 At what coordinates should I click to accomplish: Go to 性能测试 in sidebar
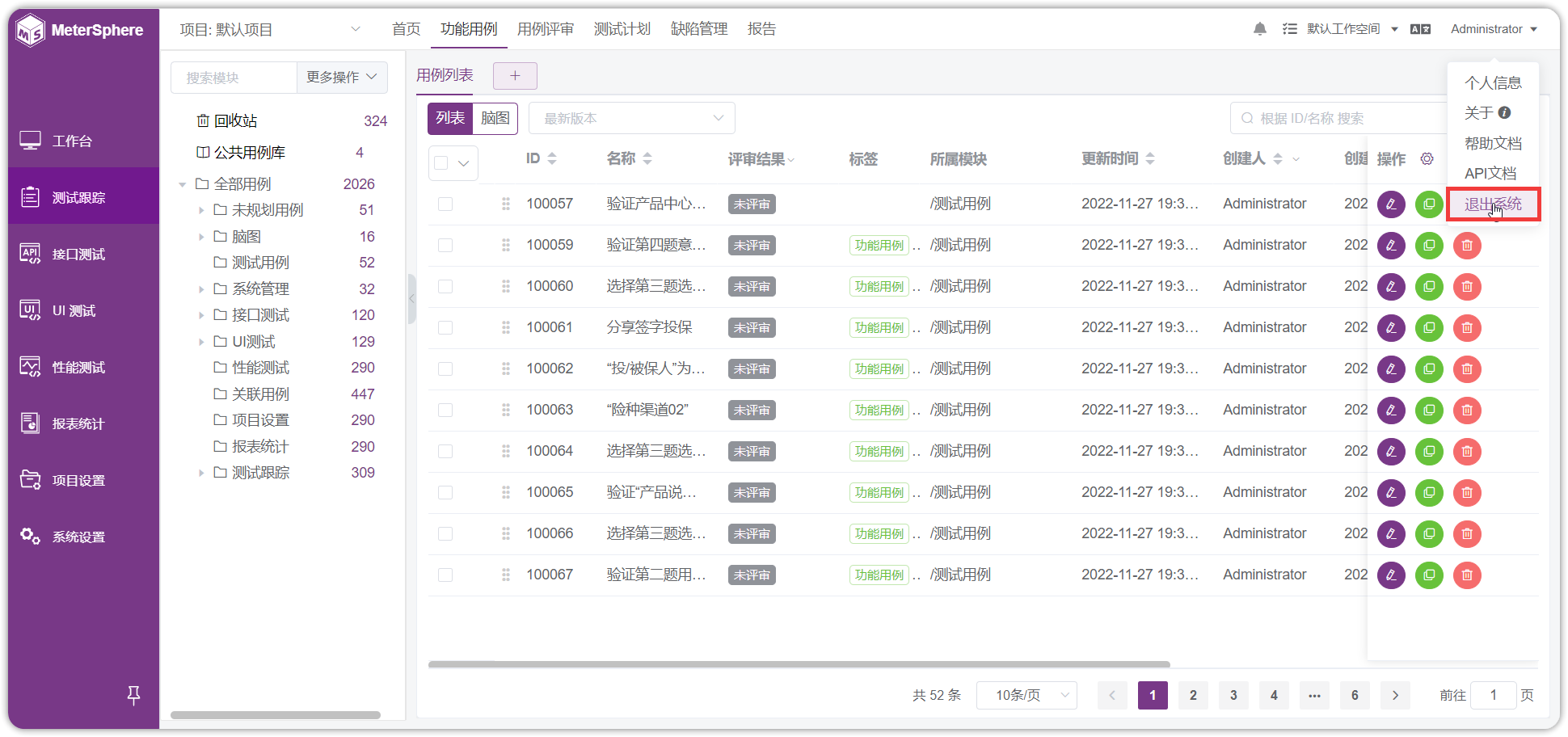83,367
